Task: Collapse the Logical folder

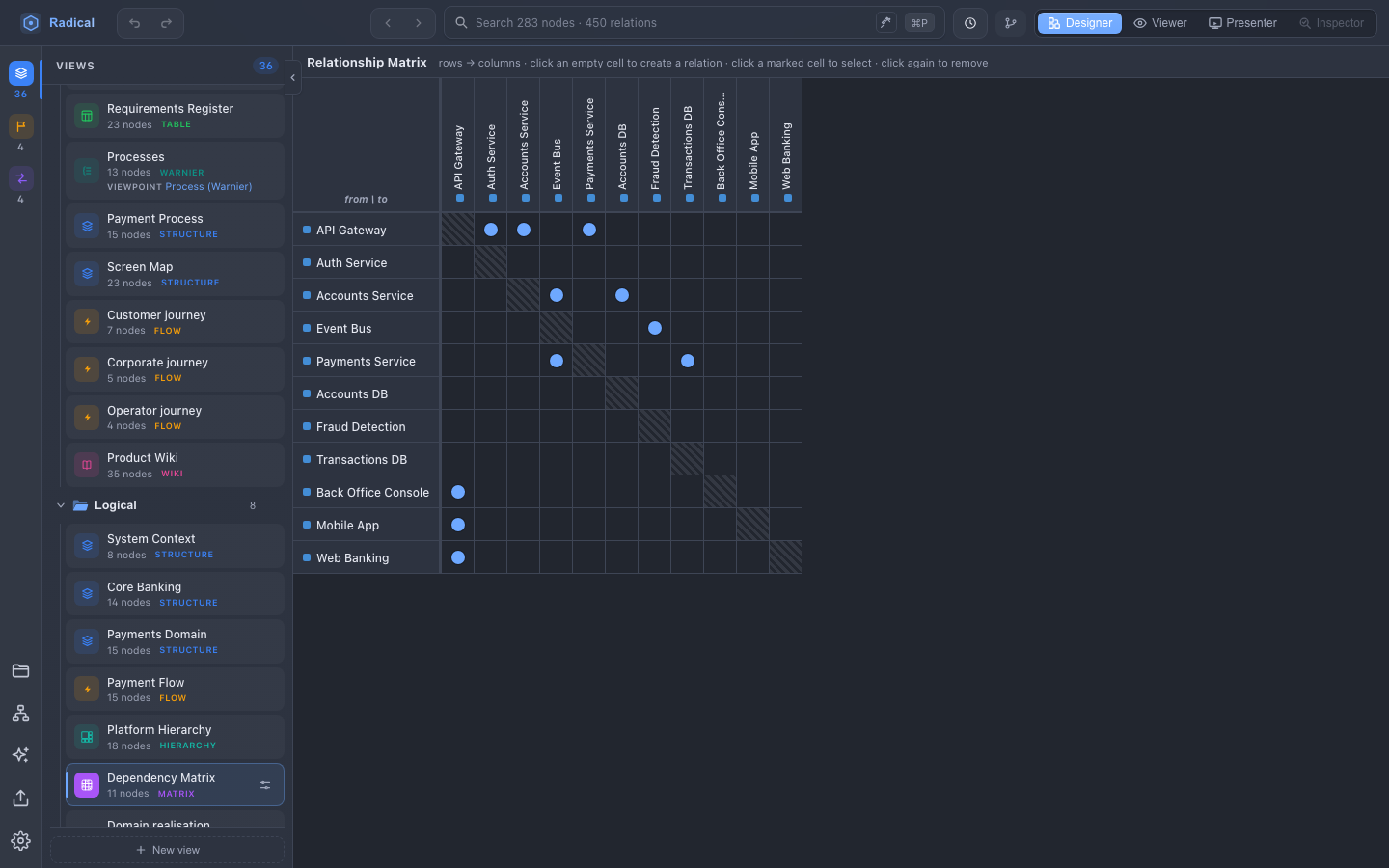Action: [61, 505]
